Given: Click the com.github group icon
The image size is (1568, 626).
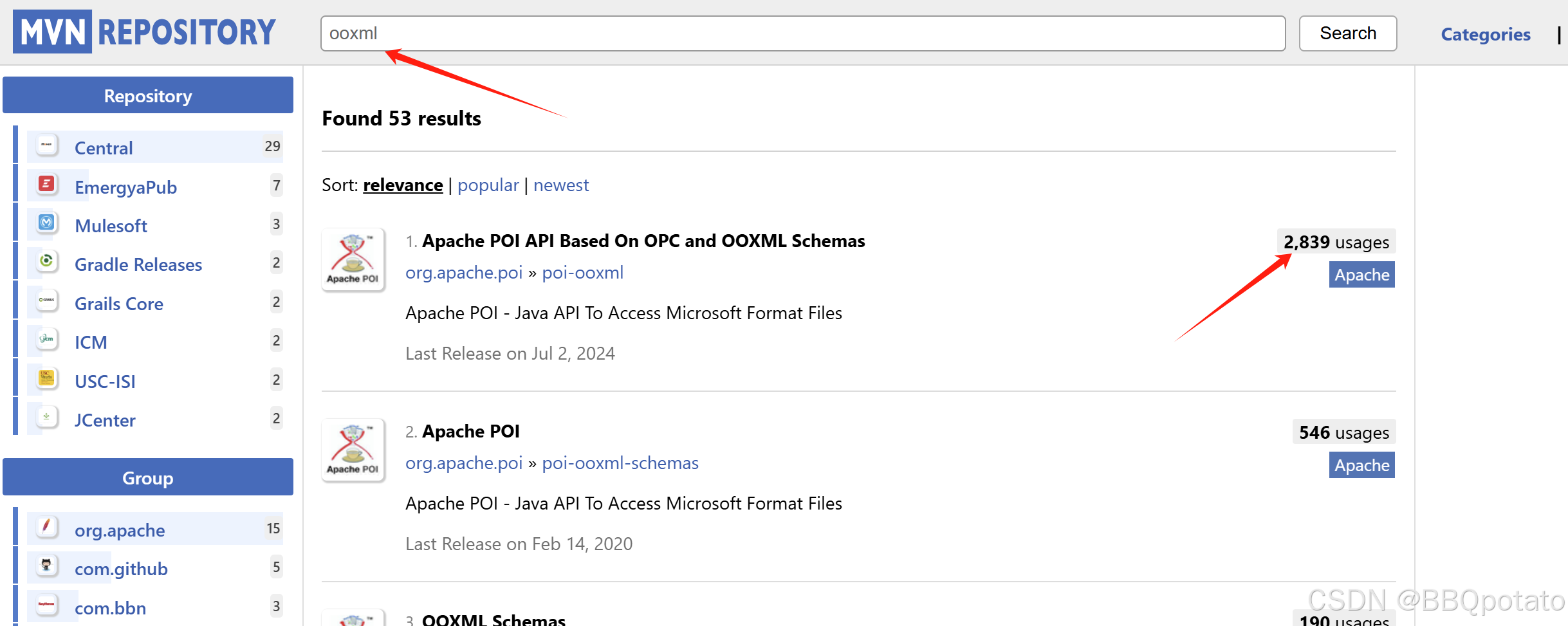Looking at the screenshot, I should coord(46,566).
